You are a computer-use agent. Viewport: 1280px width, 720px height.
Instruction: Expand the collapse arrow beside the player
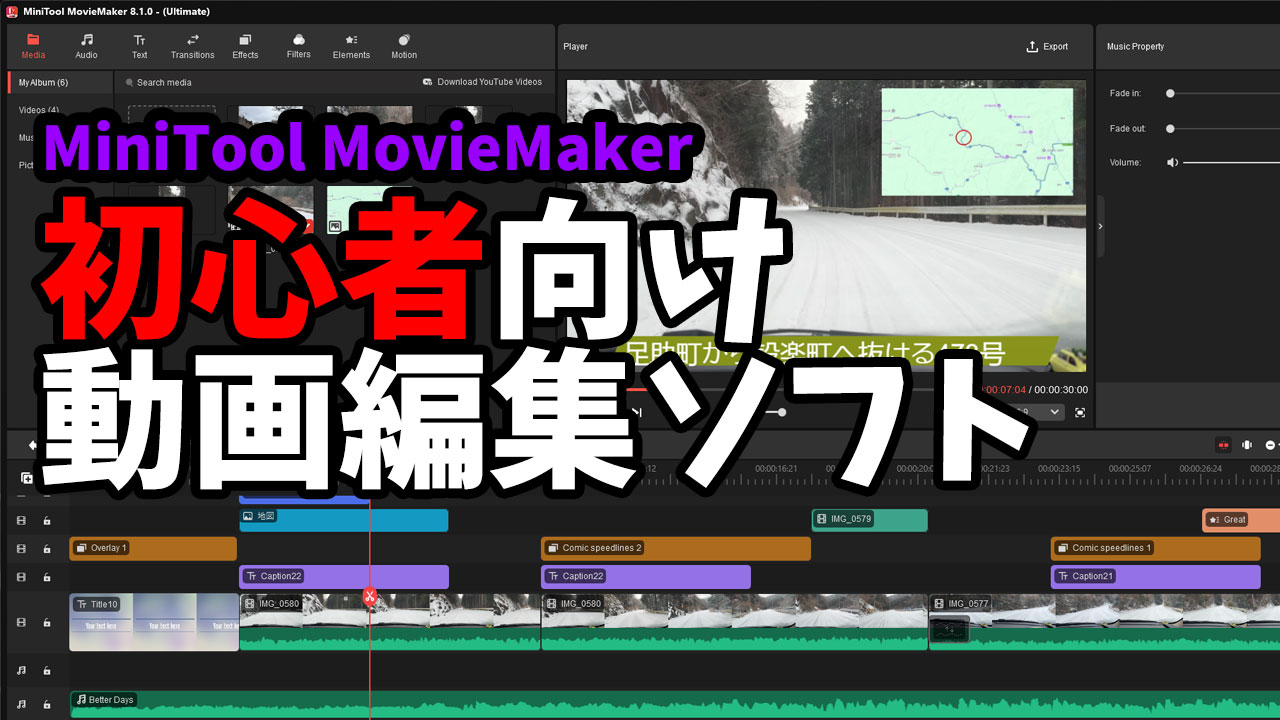[x=1100, y=226]
